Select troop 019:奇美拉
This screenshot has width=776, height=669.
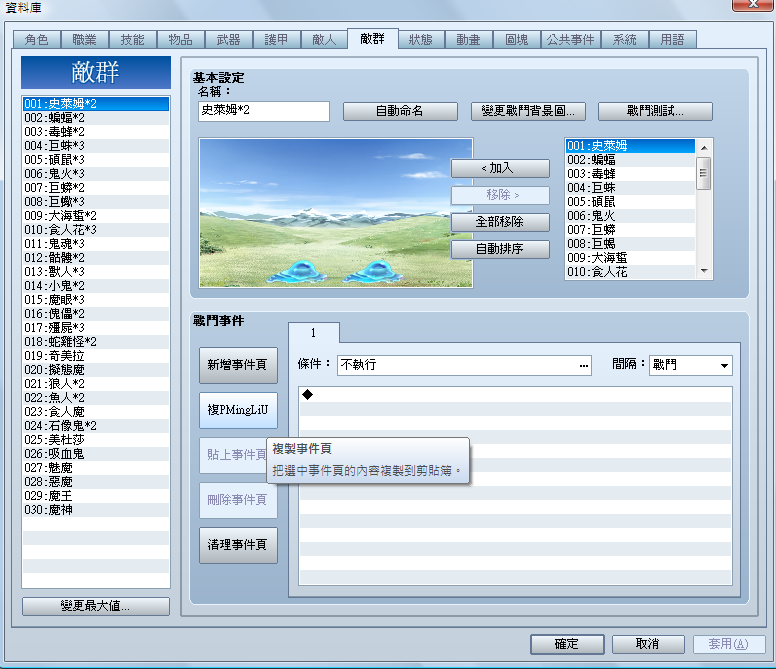[x=96, y=356]
